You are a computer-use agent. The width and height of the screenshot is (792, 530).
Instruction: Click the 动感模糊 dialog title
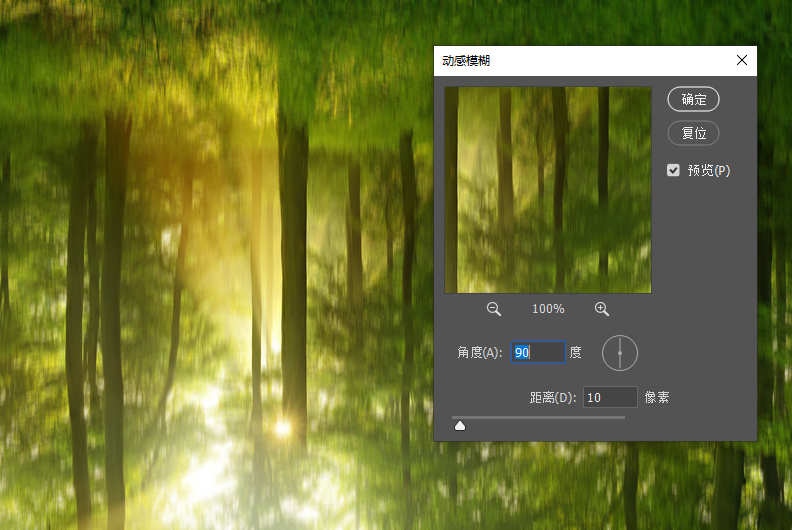click(x=466, y=61)
